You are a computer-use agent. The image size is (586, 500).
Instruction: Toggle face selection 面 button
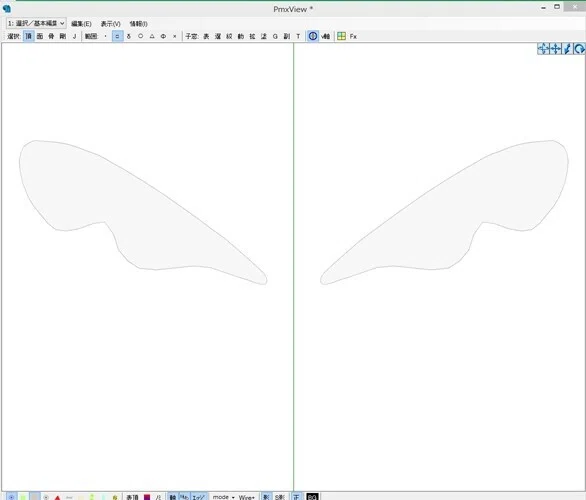40,36
